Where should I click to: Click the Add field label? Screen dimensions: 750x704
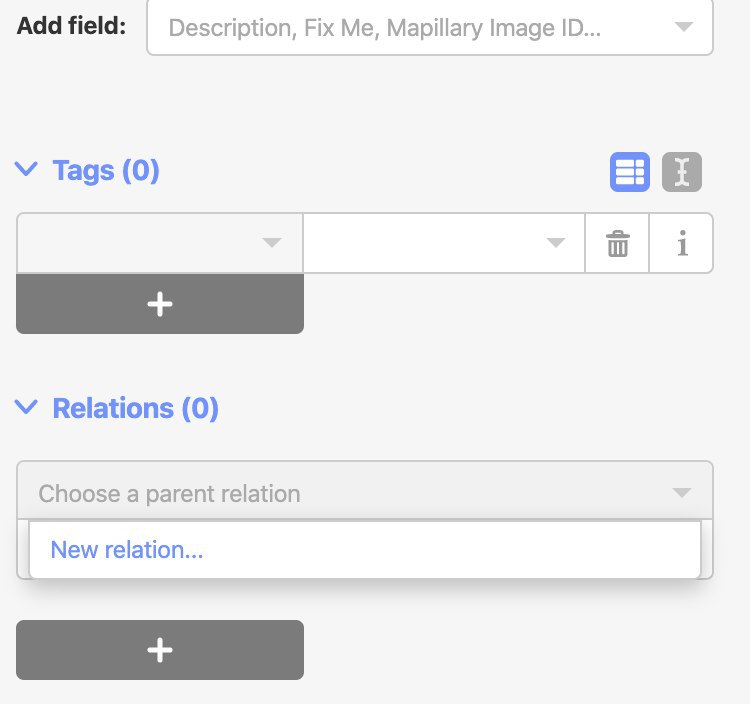[x=71, y=25]
